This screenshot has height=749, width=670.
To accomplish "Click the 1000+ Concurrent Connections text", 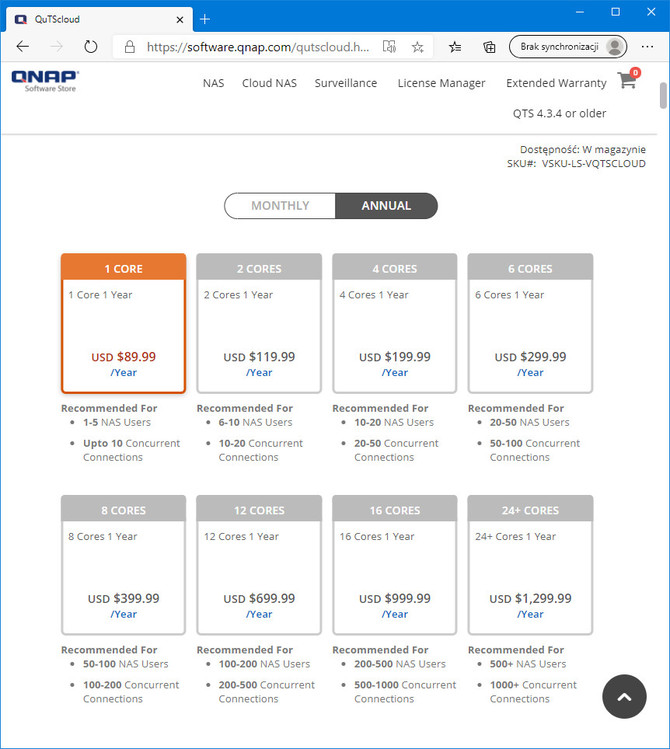I will pos(533,692).
